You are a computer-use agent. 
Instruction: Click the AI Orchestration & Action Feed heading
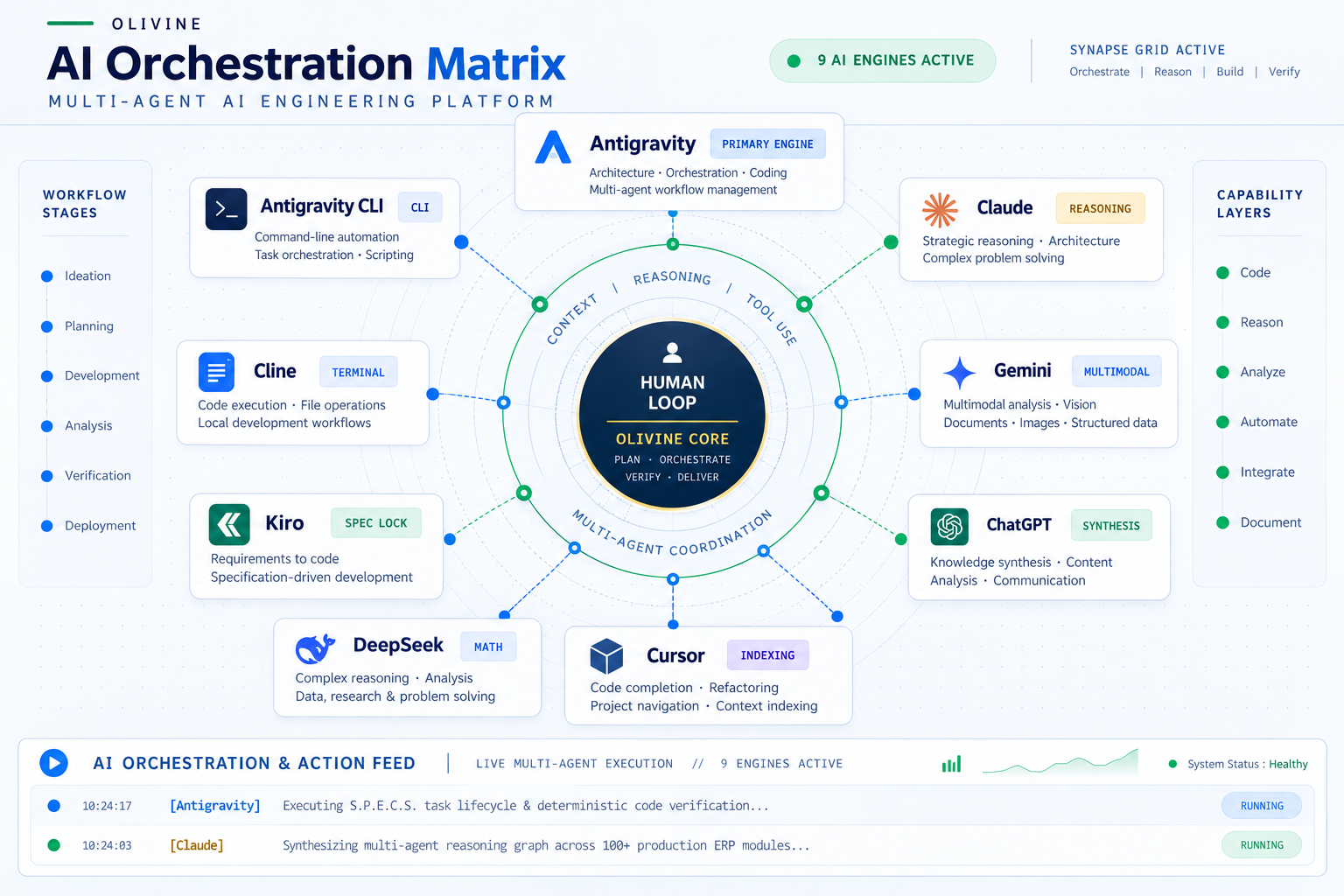[254, 763]
